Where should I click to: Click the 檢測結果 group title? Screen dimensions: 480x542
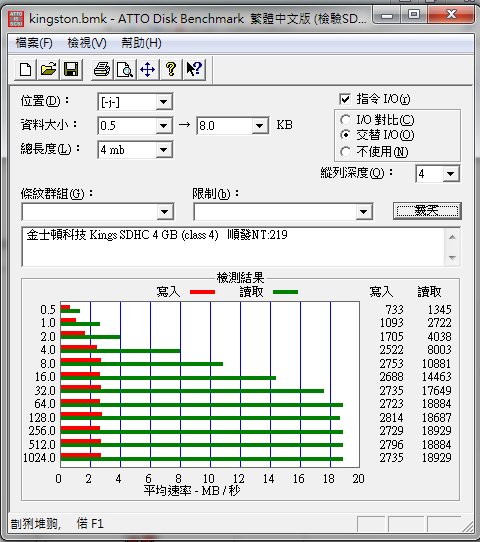coord(241,278)
